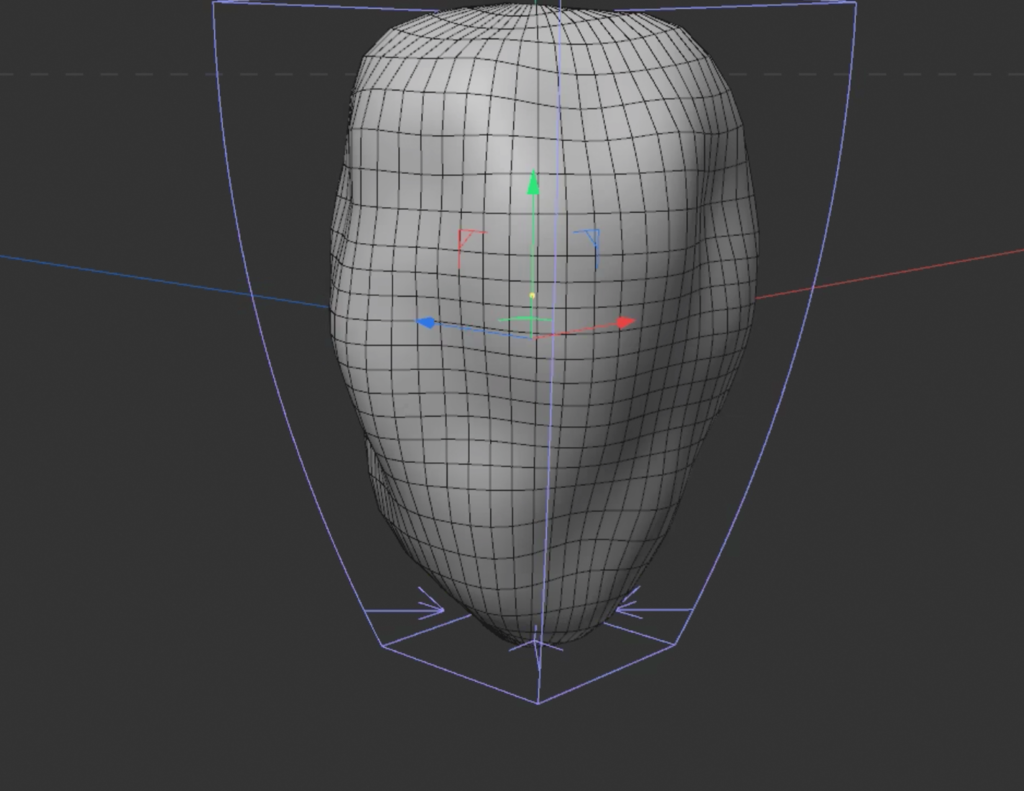Select the red X-axis arrow handle
Image resolution: width=1024 pixels, height=791 pixels.
click(626, 322)
